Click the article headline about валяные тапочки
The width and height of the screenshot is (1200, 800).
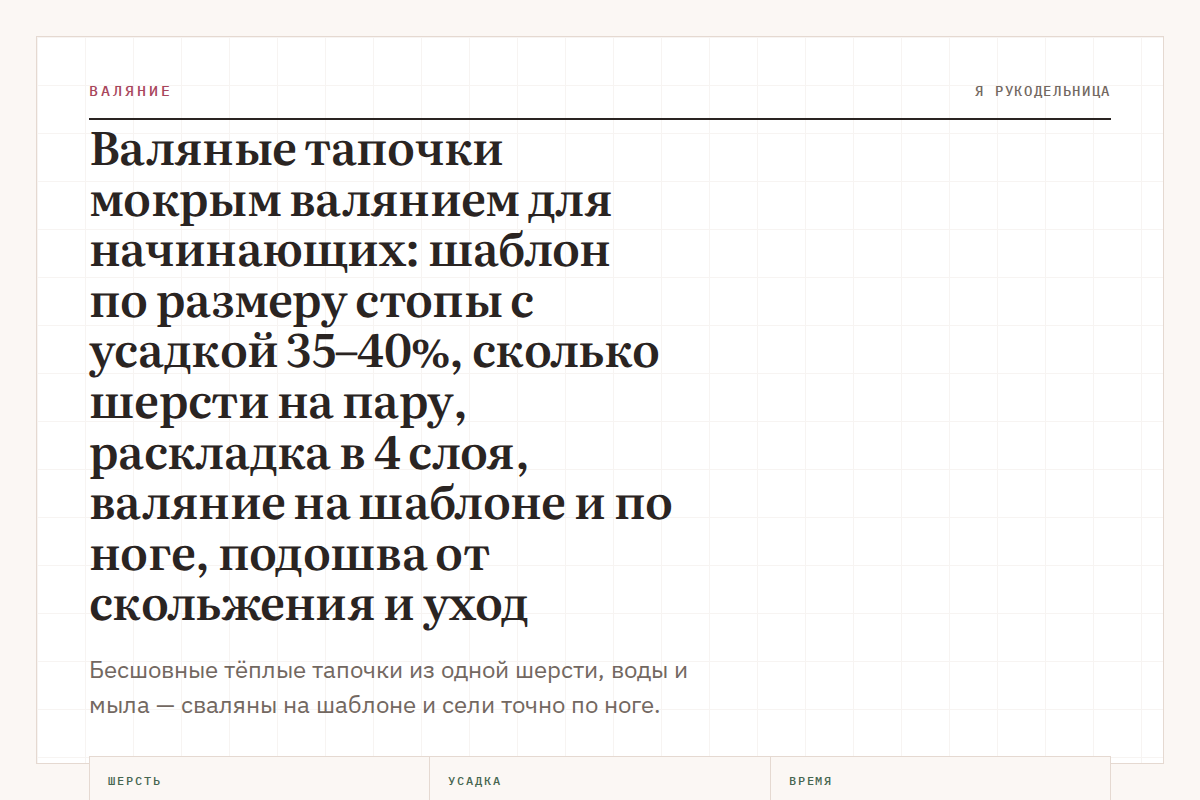pos(380,378)
